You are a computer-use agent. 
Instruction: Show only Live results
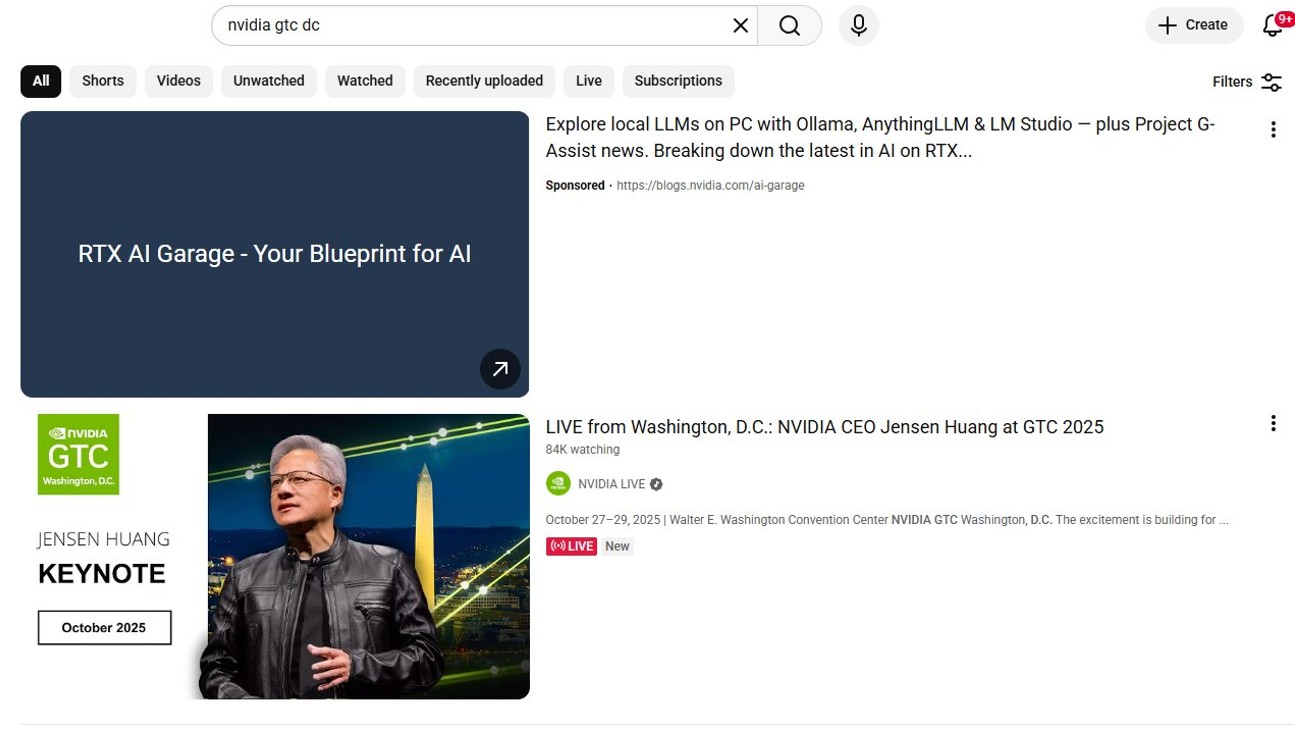click(588, 81)
